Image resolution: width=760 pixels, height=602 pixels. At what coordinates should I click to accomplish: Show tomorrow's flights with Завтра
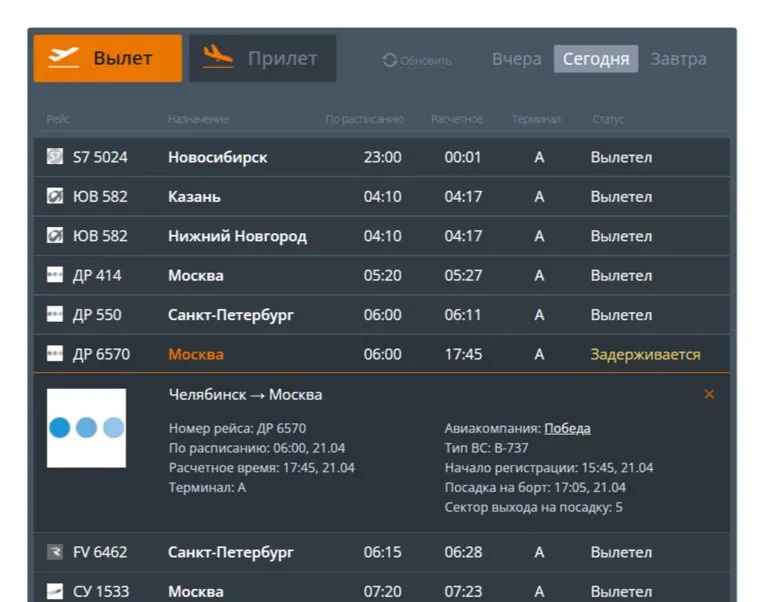[x=678, y=59]
